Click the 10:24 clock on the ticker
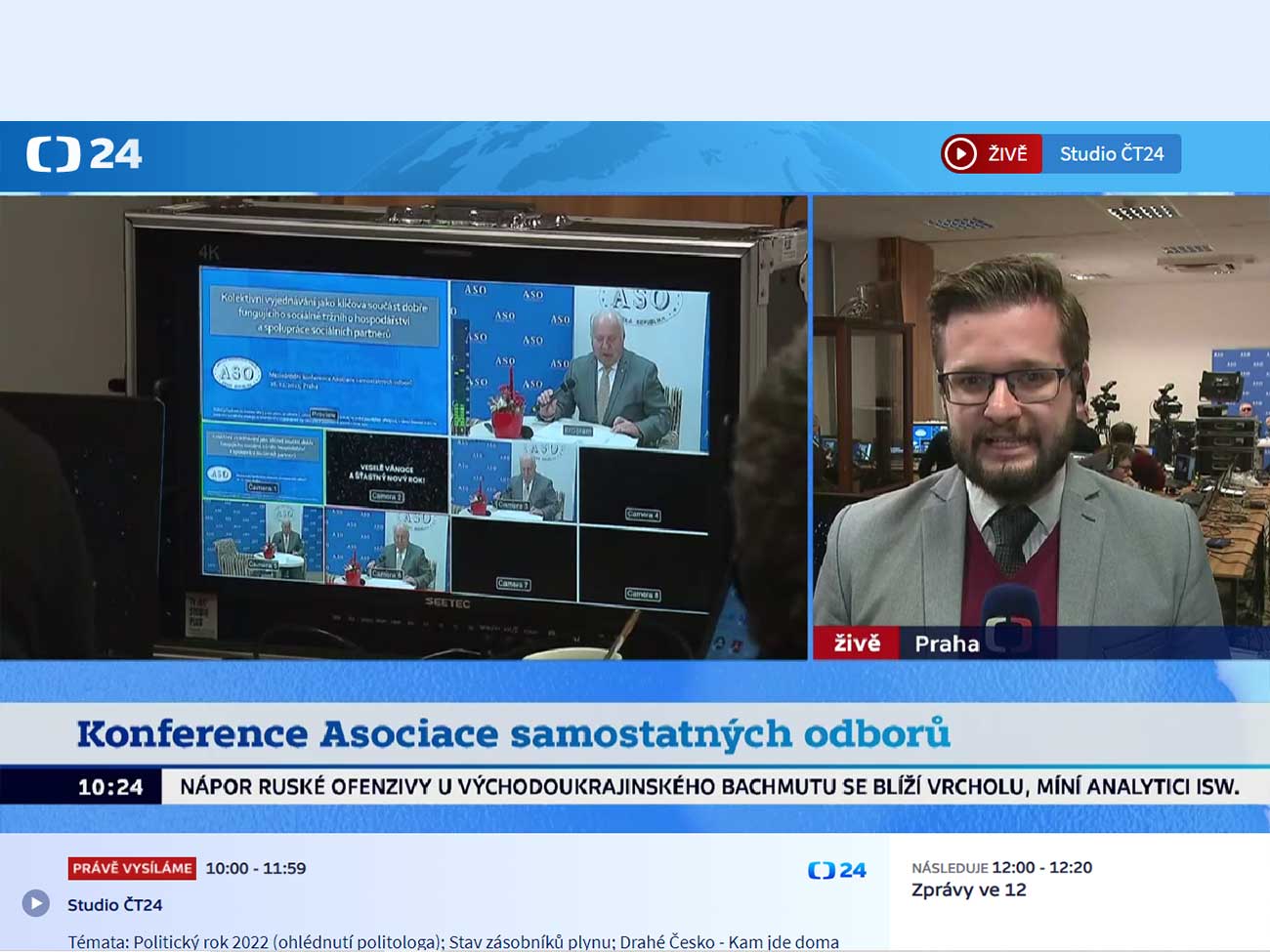The image size is (1270, 952). click(109, 787)
